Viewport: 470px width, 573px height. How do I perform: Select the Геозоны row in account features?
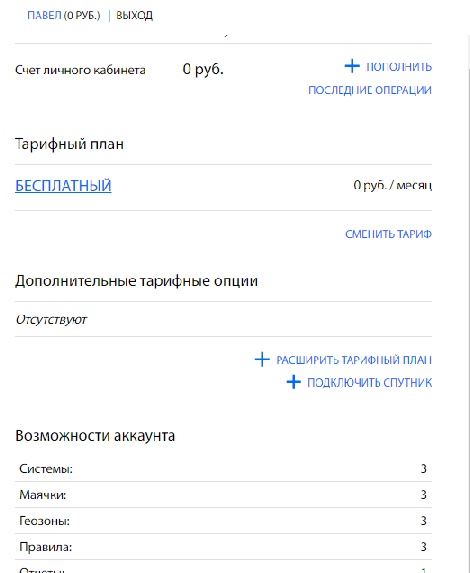[x=223, y=520]
